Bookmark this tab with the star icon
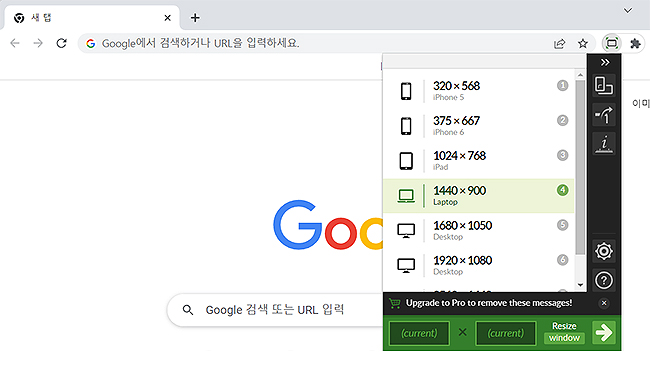Screen dimensions: 650x375 583,44
